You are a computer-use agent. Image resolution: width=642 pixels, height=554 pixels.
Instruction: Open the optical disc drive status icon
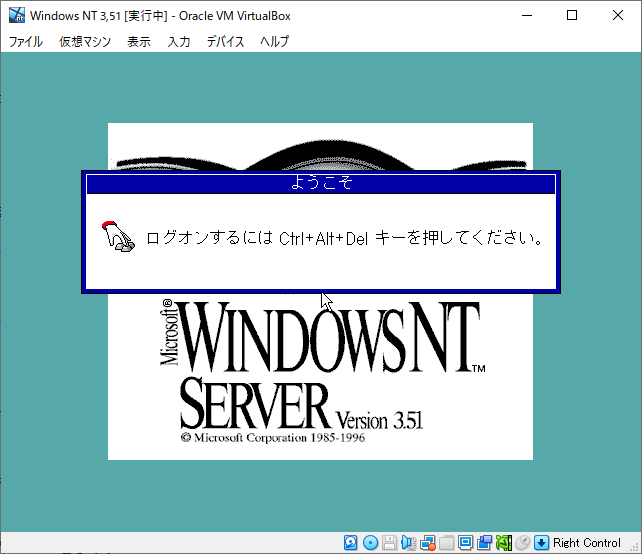coord(371,543)
